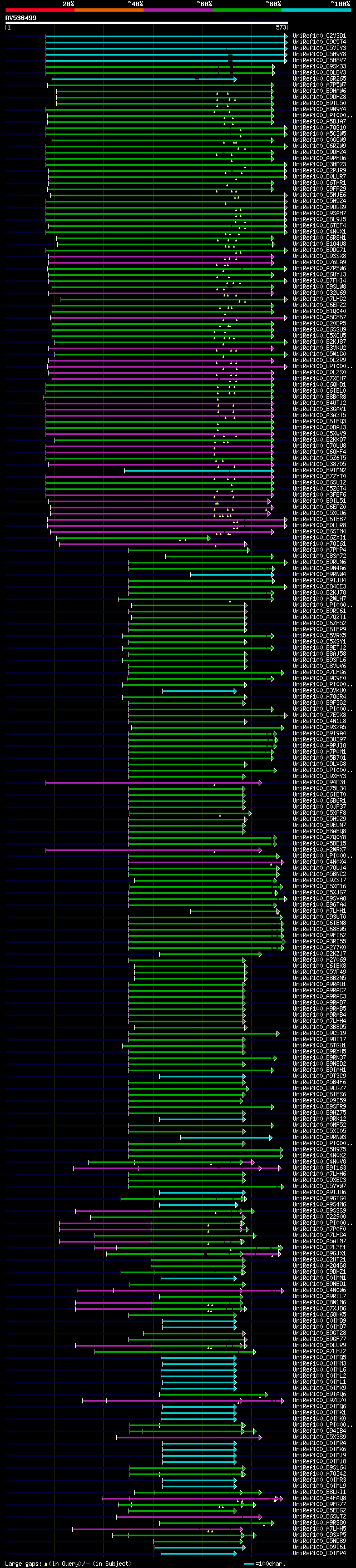The height and width of the screenshot is (1568, 356).
Task: Click hit label UniRef100_Q5VRX5
Action: 319,635
